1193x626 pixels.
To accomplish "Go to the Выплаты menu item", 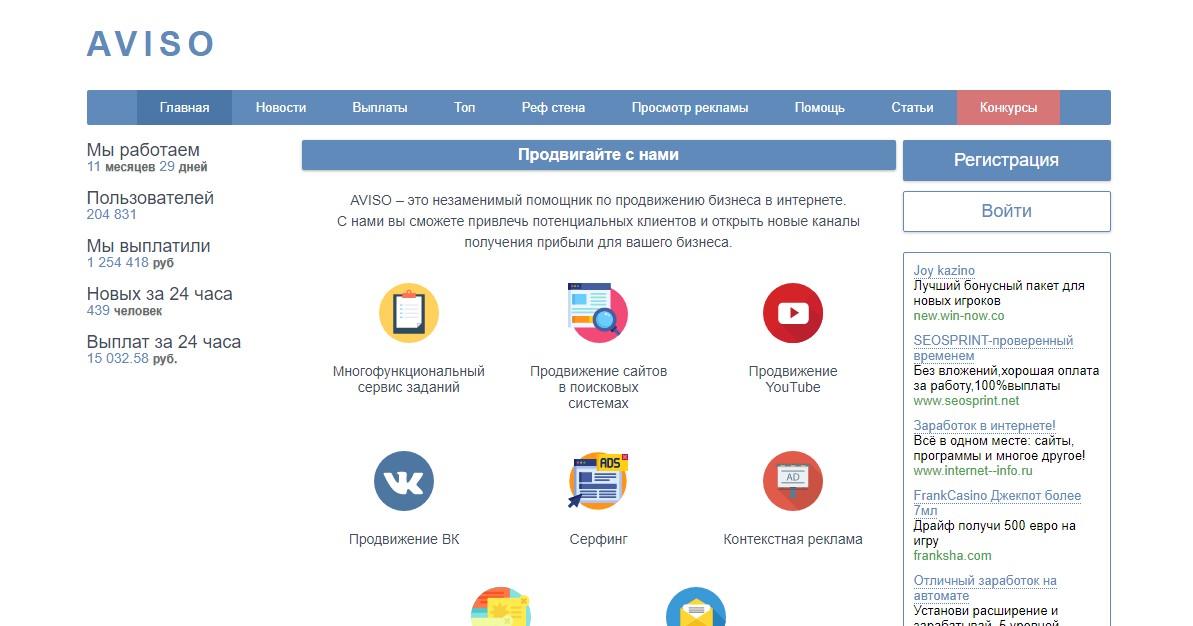I will coord(380,108).
